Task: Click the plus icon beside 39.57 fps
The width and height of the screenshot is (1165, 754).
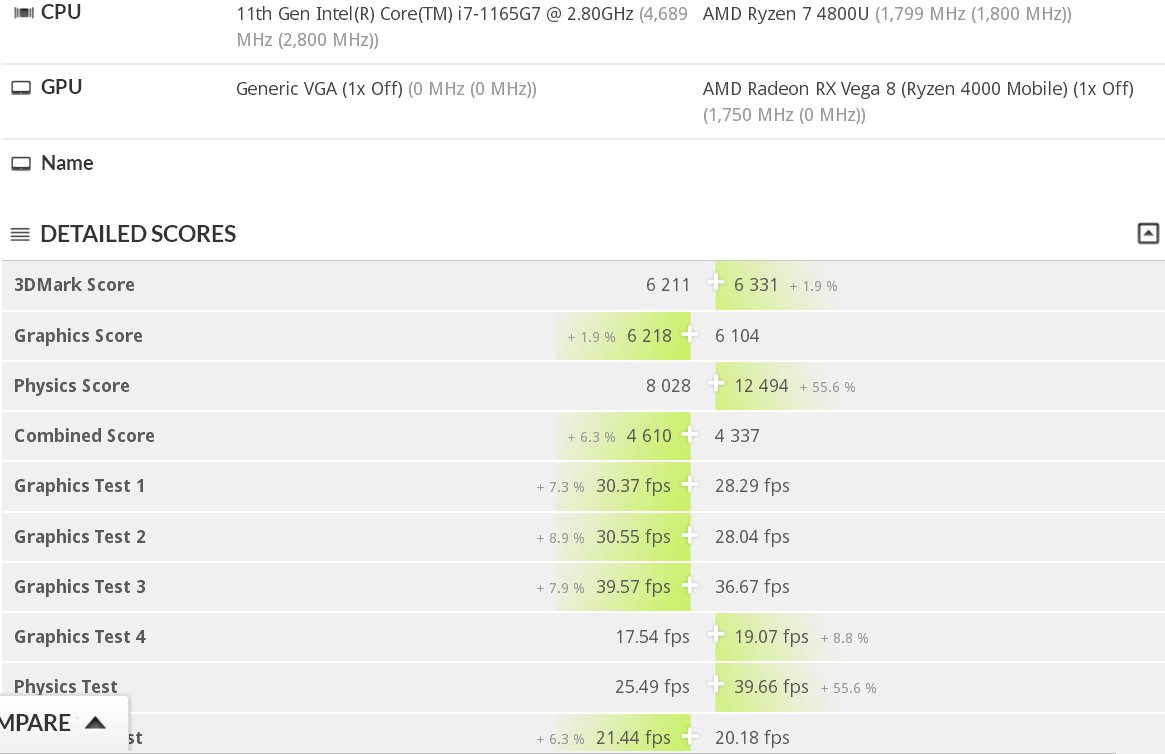Action: tap(689, 586)
